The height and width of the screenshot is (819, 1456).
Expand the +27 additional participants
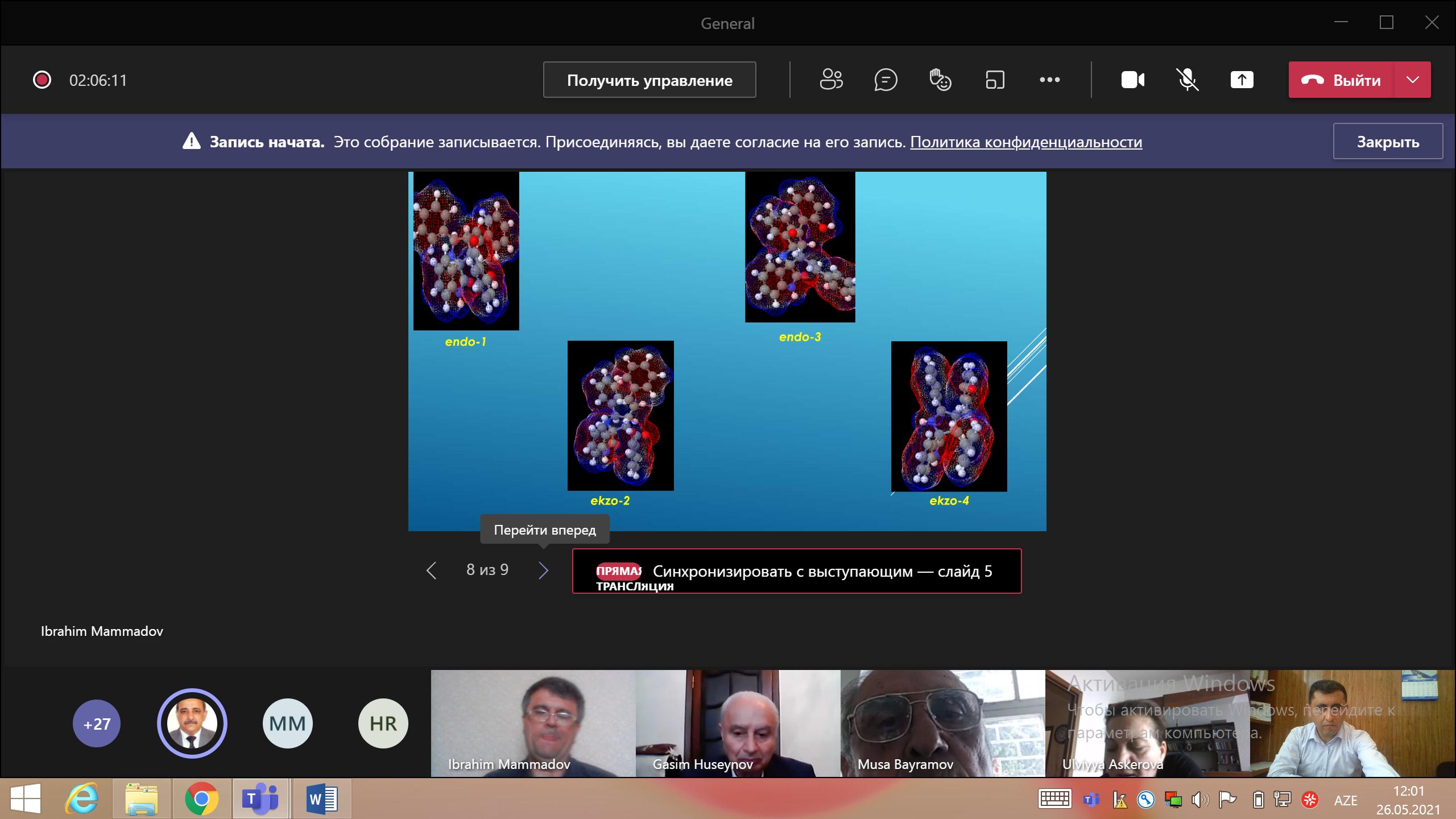97,723
